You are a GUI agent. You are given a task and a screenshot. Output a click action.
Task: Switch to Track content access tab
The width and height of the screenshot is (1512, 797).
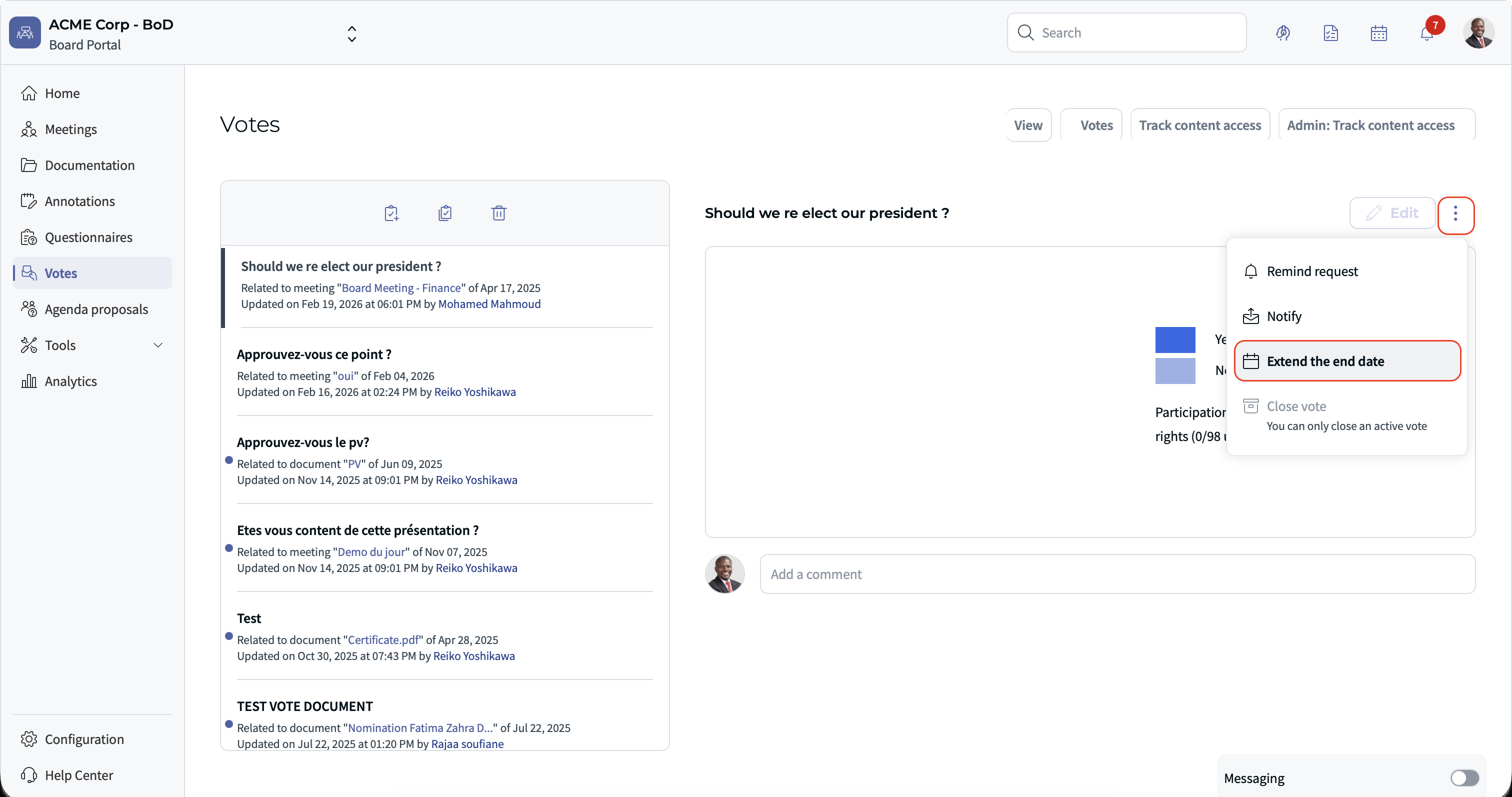click(1199, 125)
